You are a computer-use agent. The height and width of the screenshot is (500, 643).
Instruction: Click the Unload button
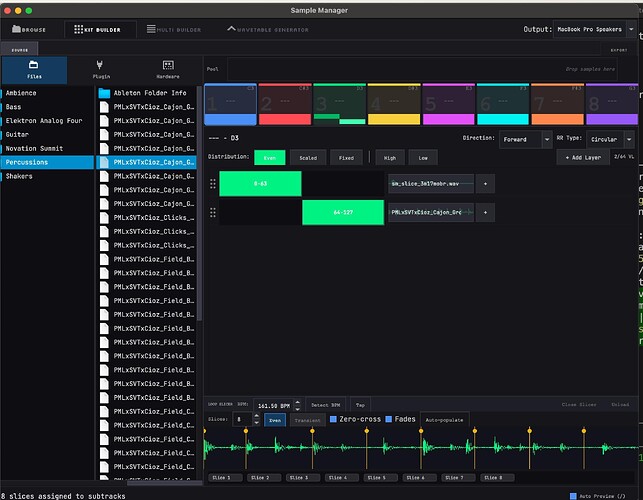pyautogui.click(x=620, y=404)
